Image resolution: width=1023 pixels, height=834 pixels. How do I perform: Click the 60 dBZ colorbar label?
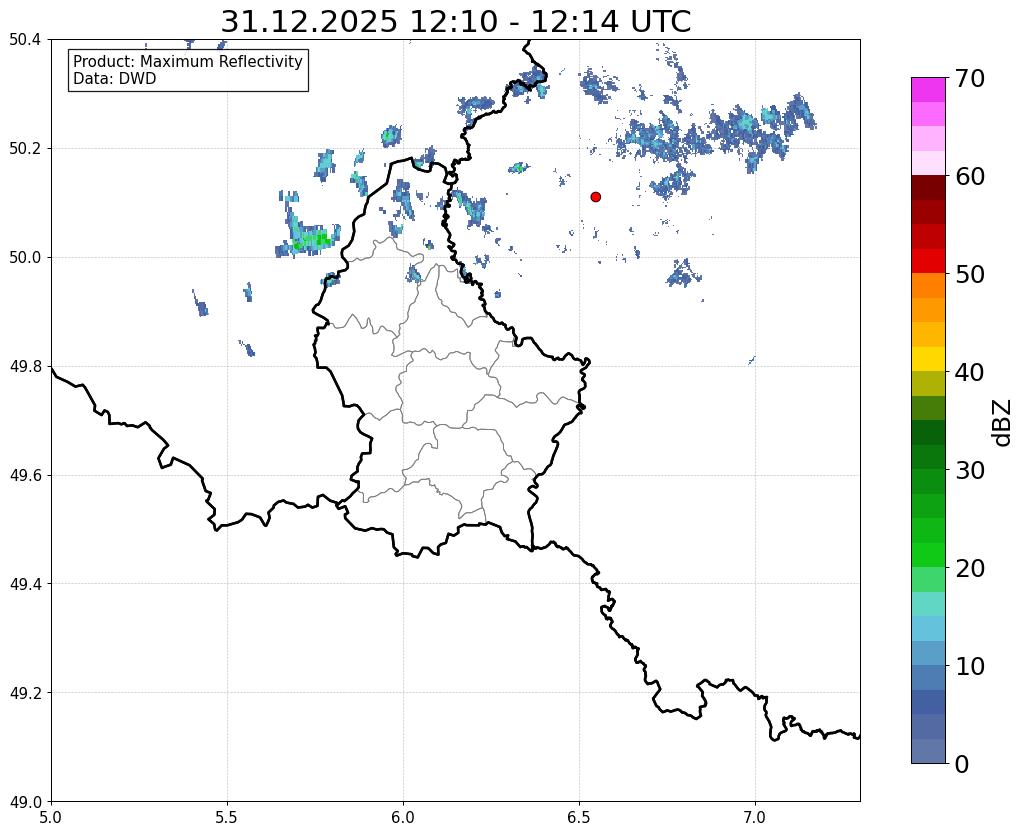click(x=970, y=176)
